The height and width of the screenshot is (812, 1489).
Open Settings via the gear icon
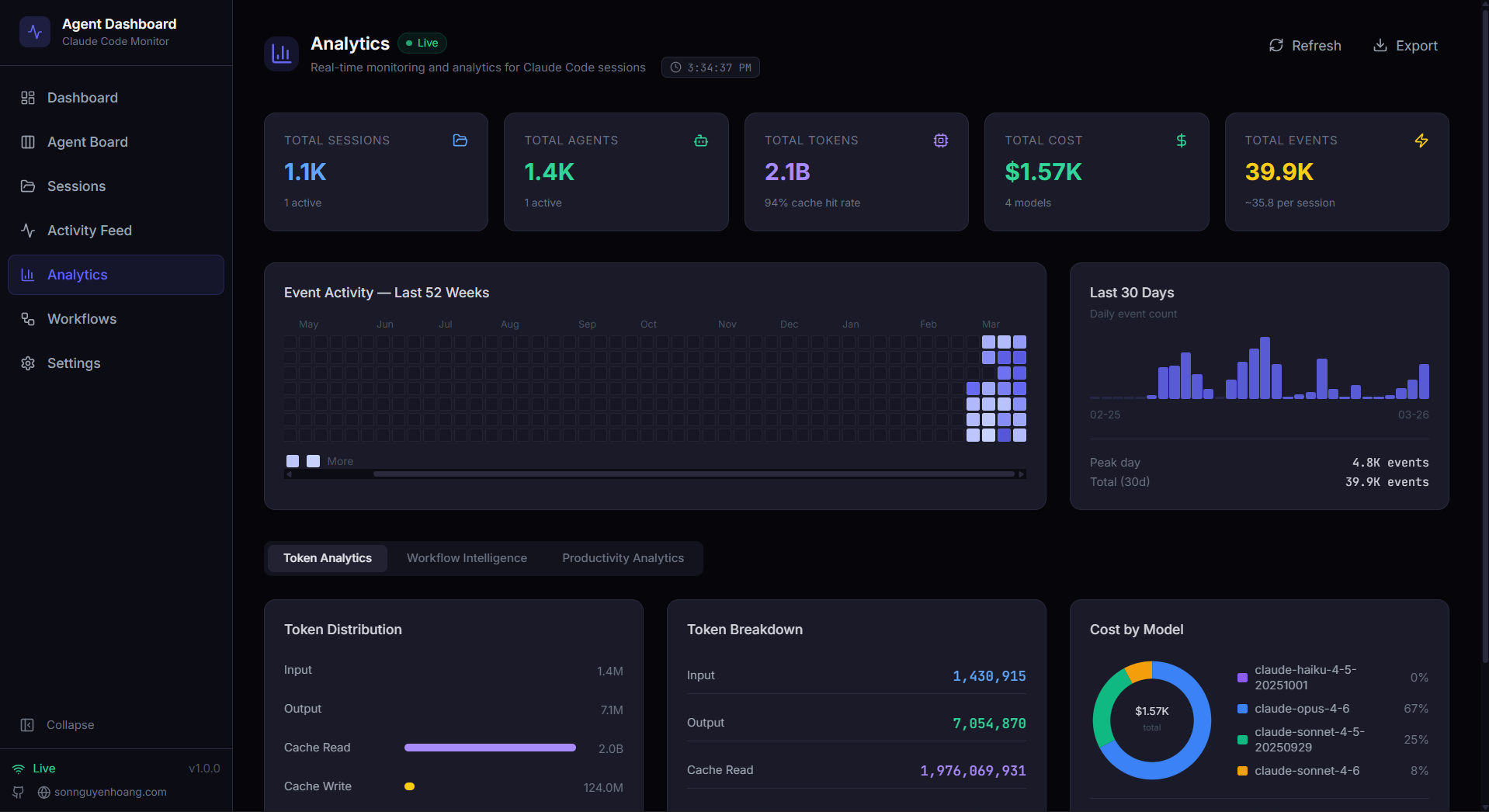click(x=27, y=363)
